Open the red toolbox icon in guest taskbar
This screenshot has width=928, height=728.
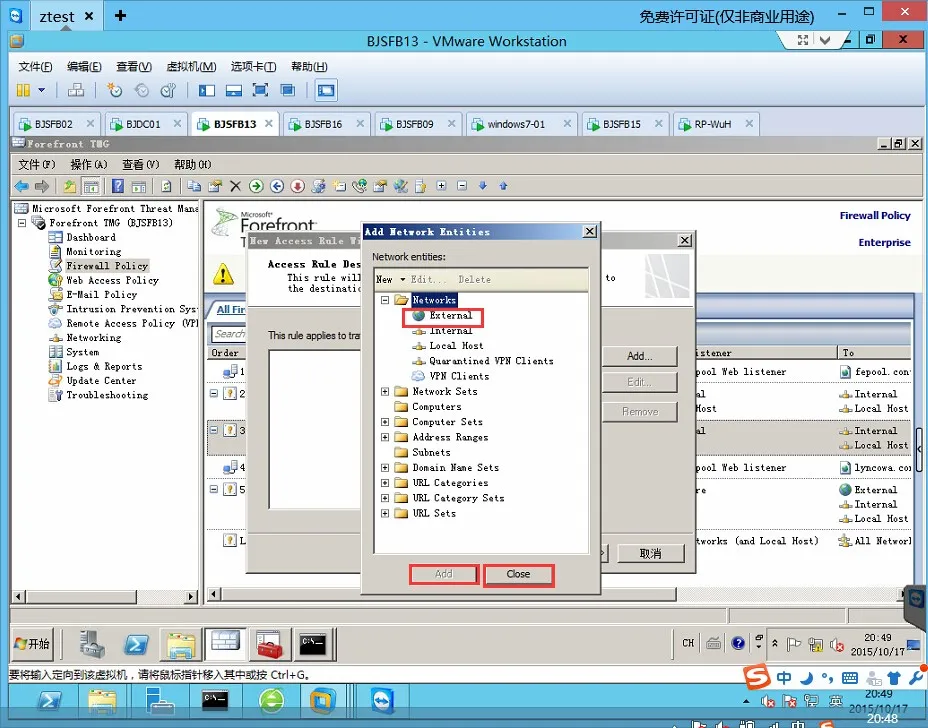point(269,645)
